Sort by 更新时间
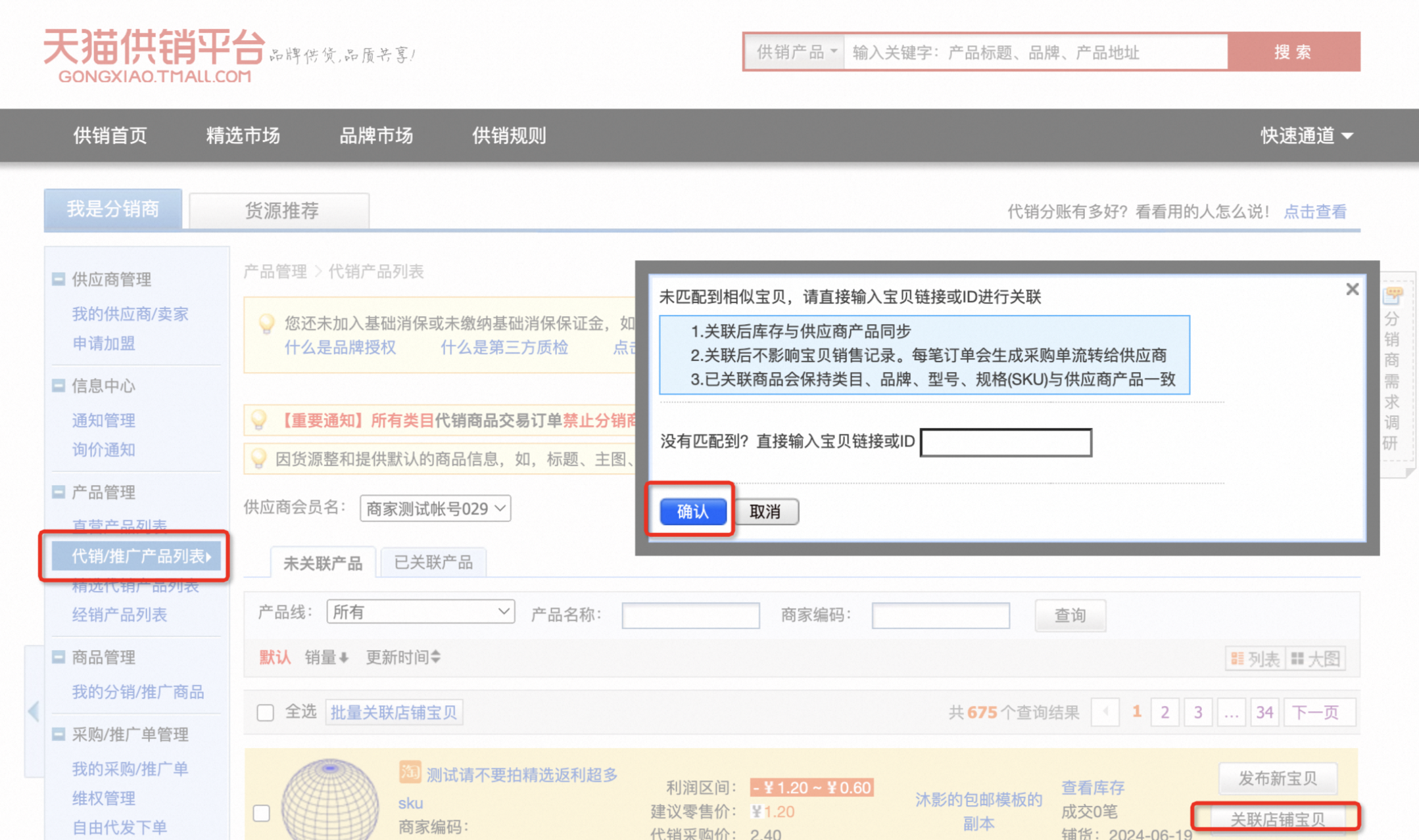The height and width of the screenshot is (840, 1419). click(x=403, y=657)
